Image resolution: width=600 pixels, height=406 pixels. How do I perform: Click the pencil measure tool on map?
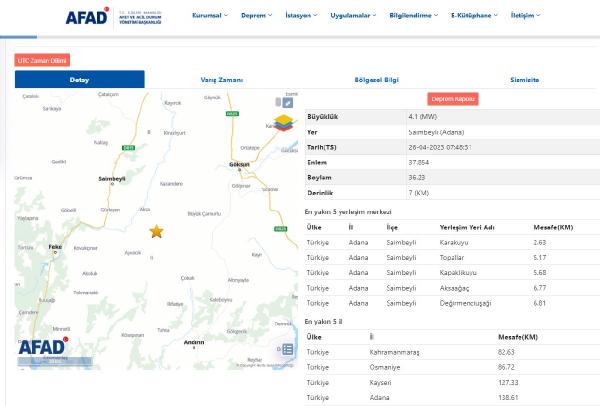[287, 102]
